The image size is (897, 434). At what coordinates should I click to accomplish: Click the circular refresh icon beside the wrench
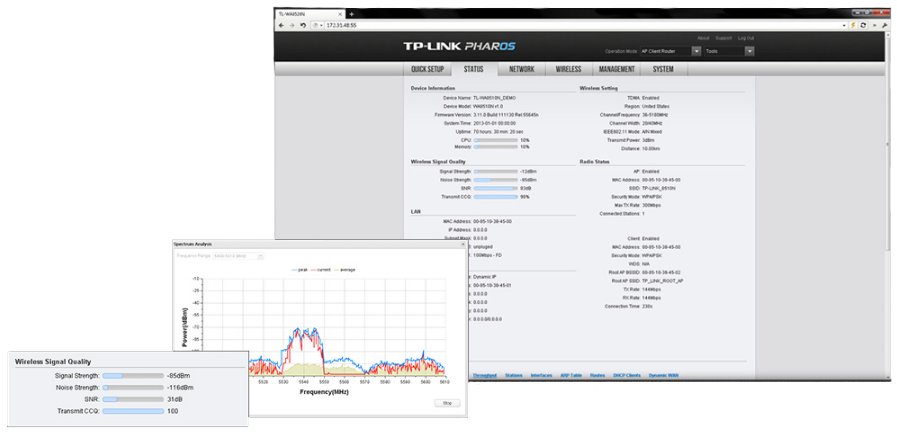tap(863, 26)
